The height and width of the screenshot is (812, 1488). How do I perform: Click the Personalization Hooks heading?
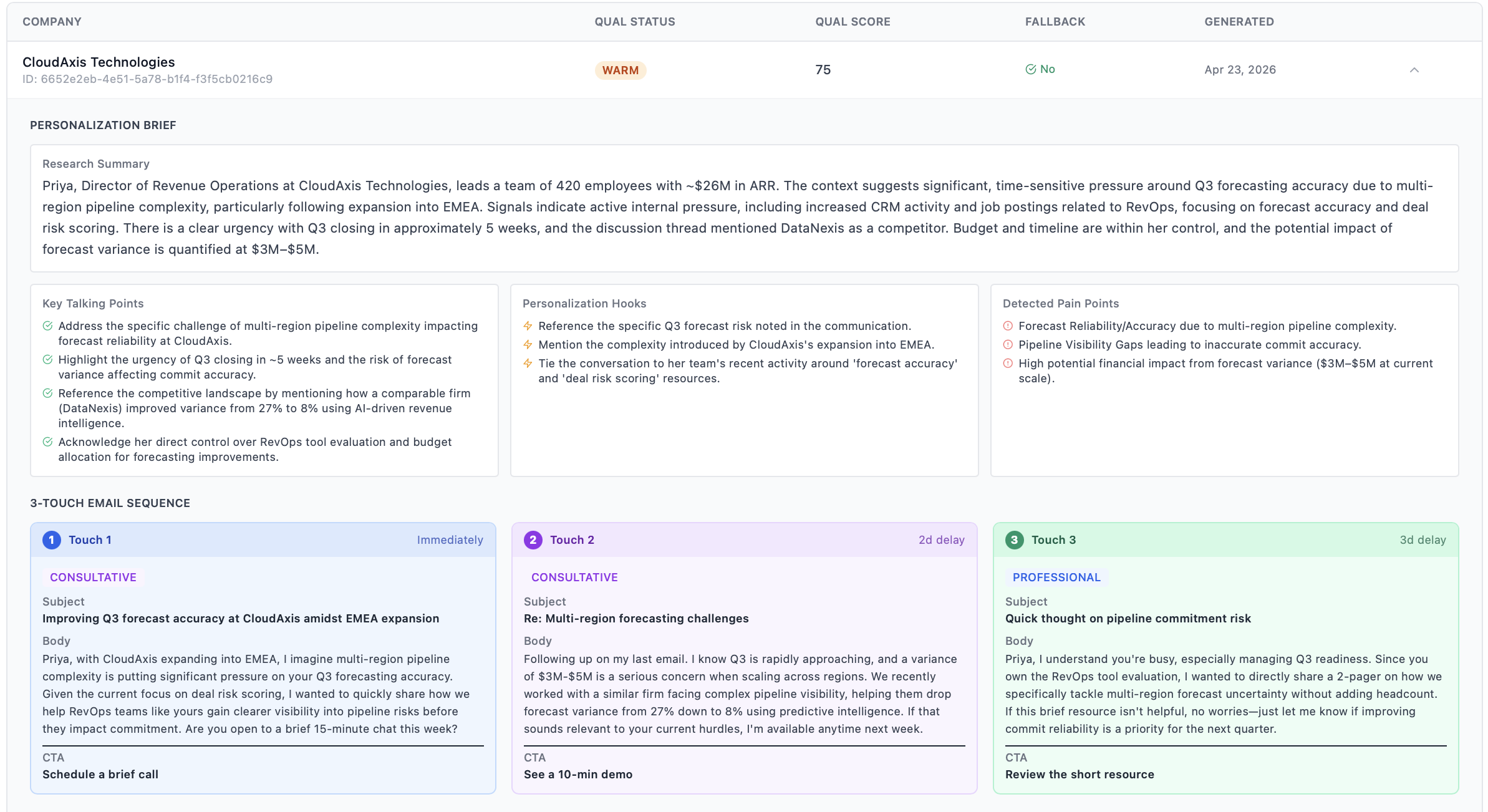point(584,304)
